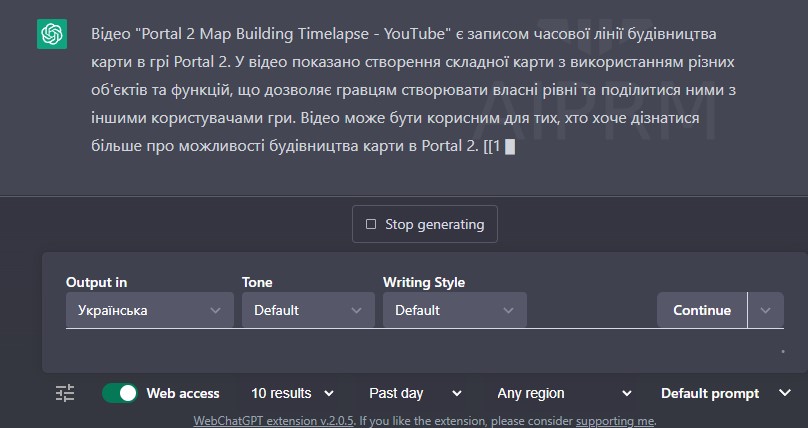Click the Output in label

tap(96, 282)
